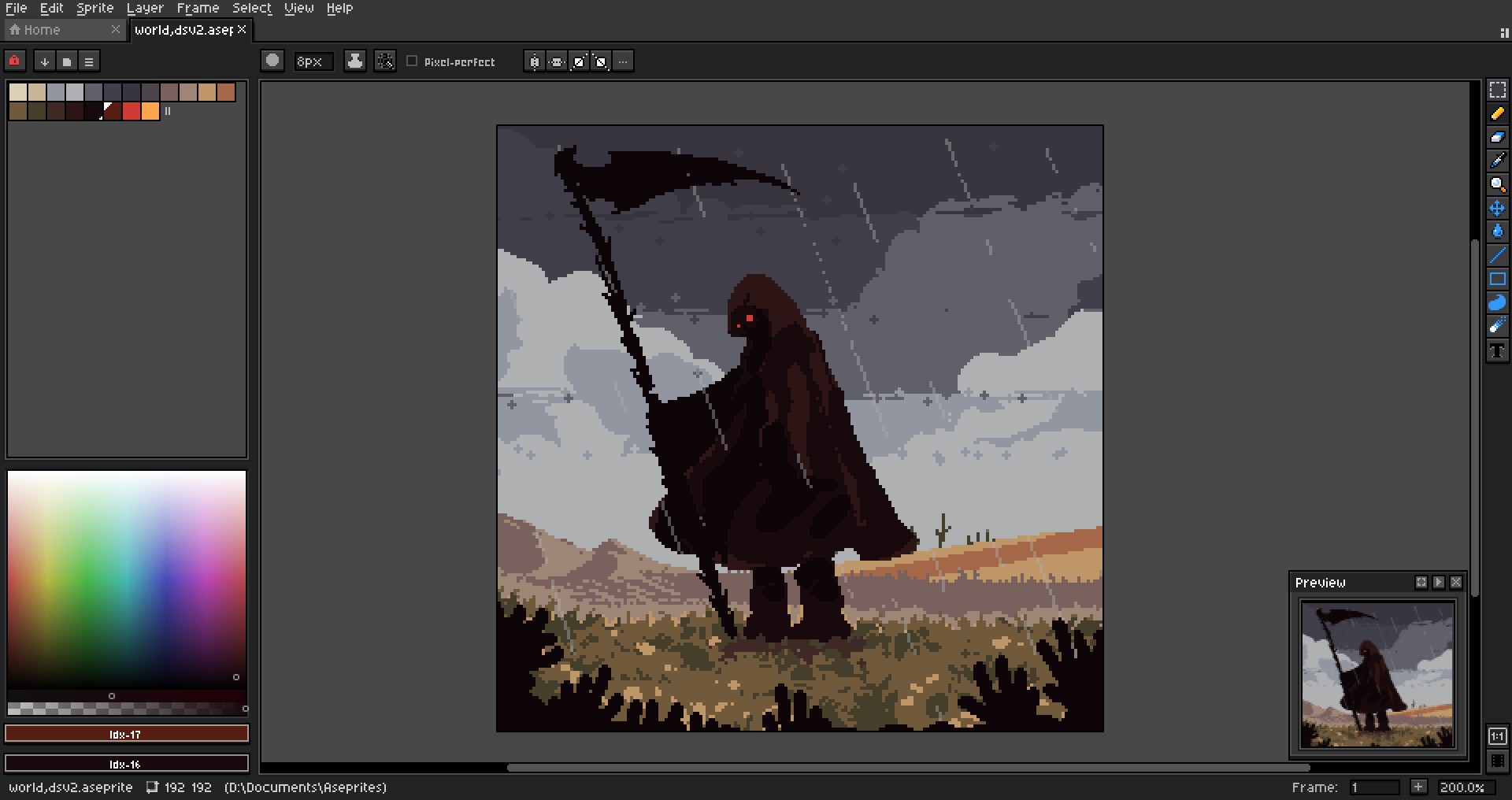The image size is (1512, 800).
Task: Click inside the color spectrum picker
Action: point(127,580)
